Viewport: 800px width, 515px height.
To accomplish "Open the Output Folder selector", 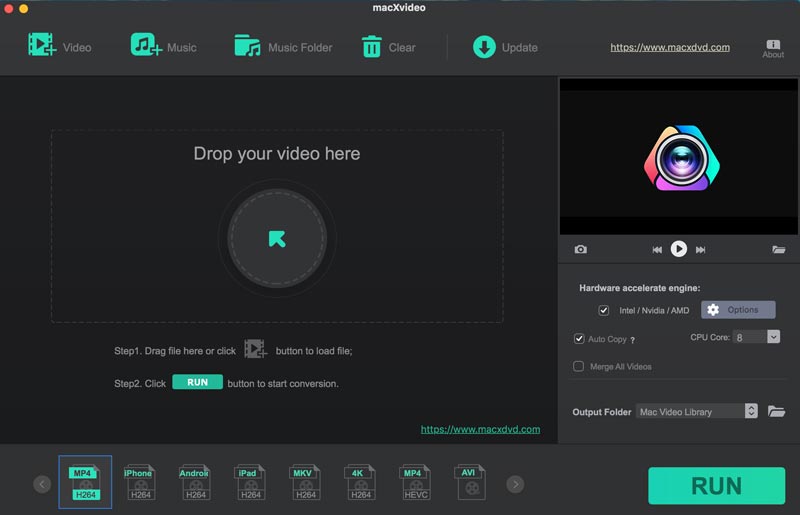I will pyautogui.click(x=697, y=411).
